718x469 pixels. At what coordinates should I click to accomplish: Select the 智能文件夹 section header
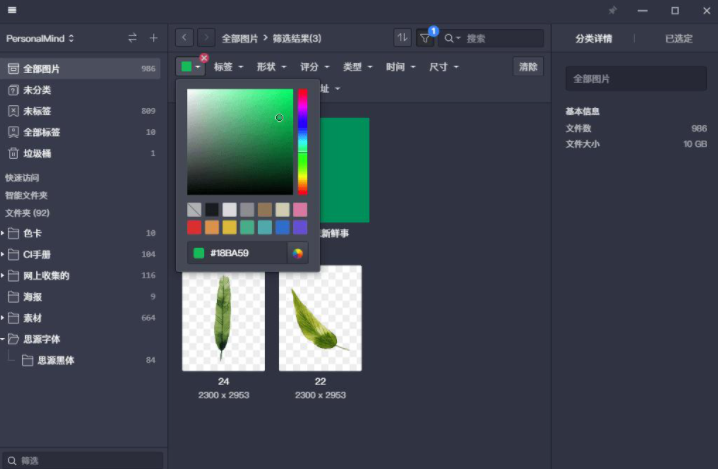tap(26, 196)
